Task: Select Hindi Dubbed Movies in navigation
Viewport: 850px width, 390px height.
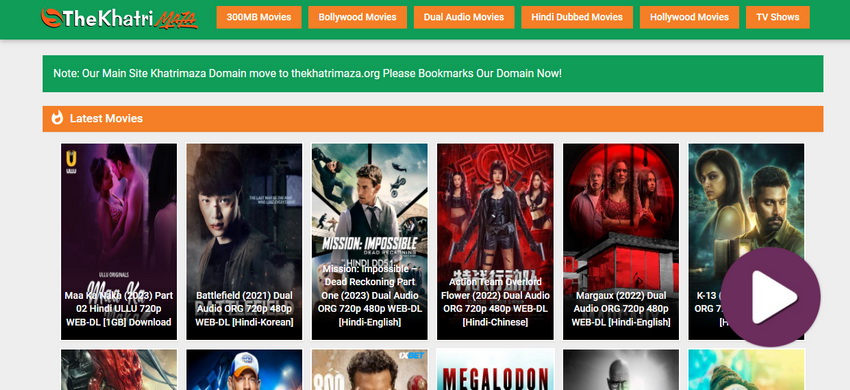Action: (577, 17)
